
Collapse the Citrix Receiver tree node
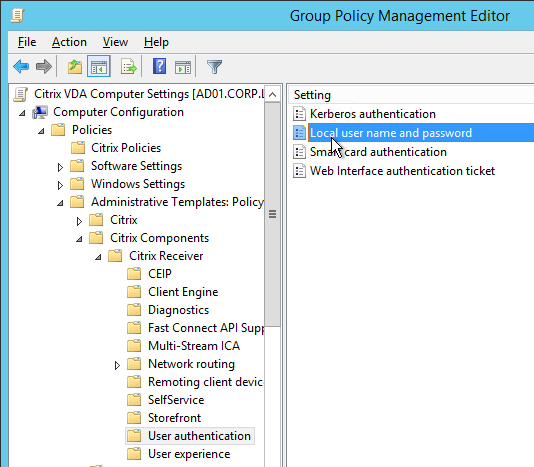pyautogui.click(x=98, y=257)
